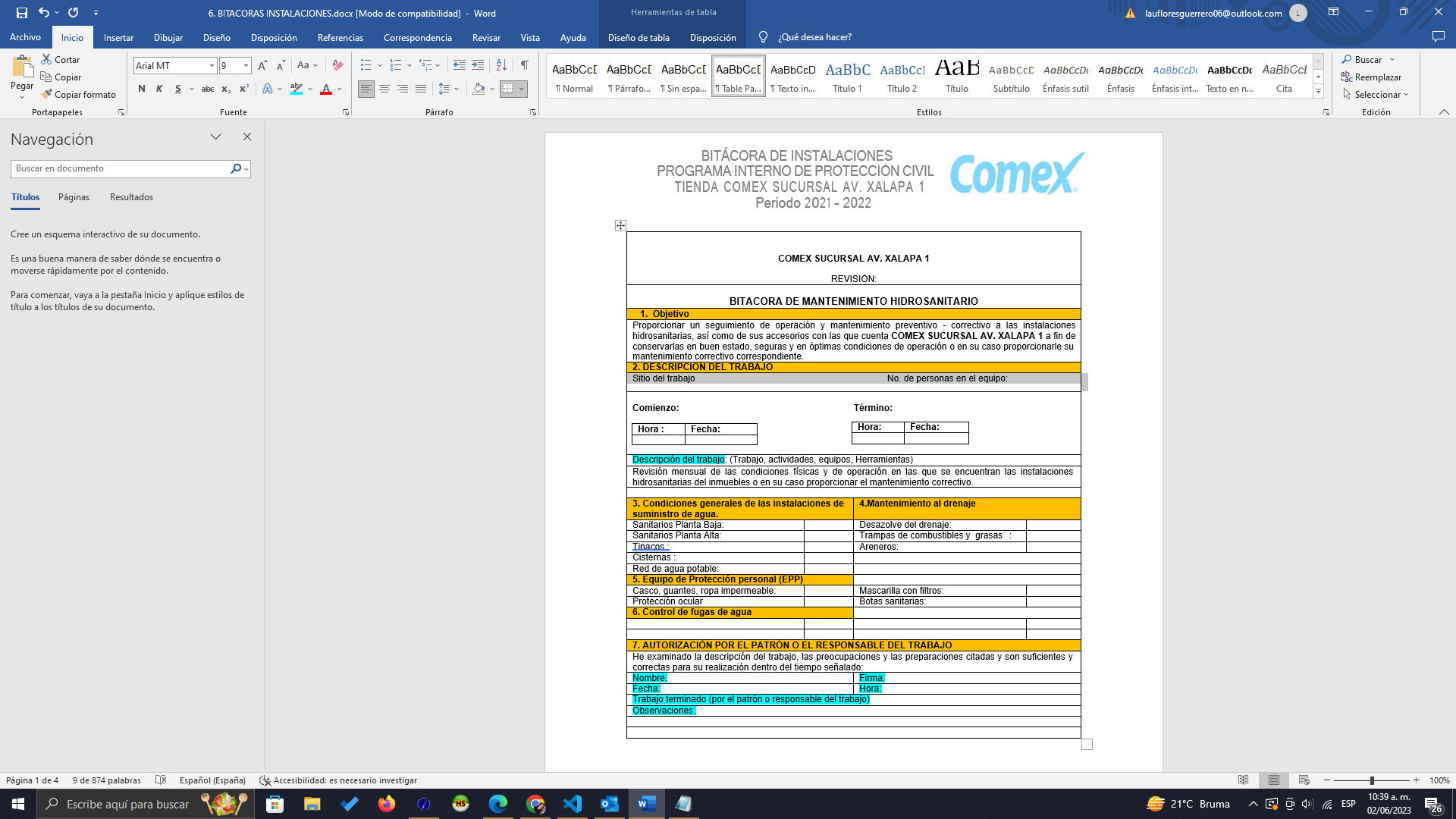Open the font name dropdown showing Arial MT

coord(212,66)
